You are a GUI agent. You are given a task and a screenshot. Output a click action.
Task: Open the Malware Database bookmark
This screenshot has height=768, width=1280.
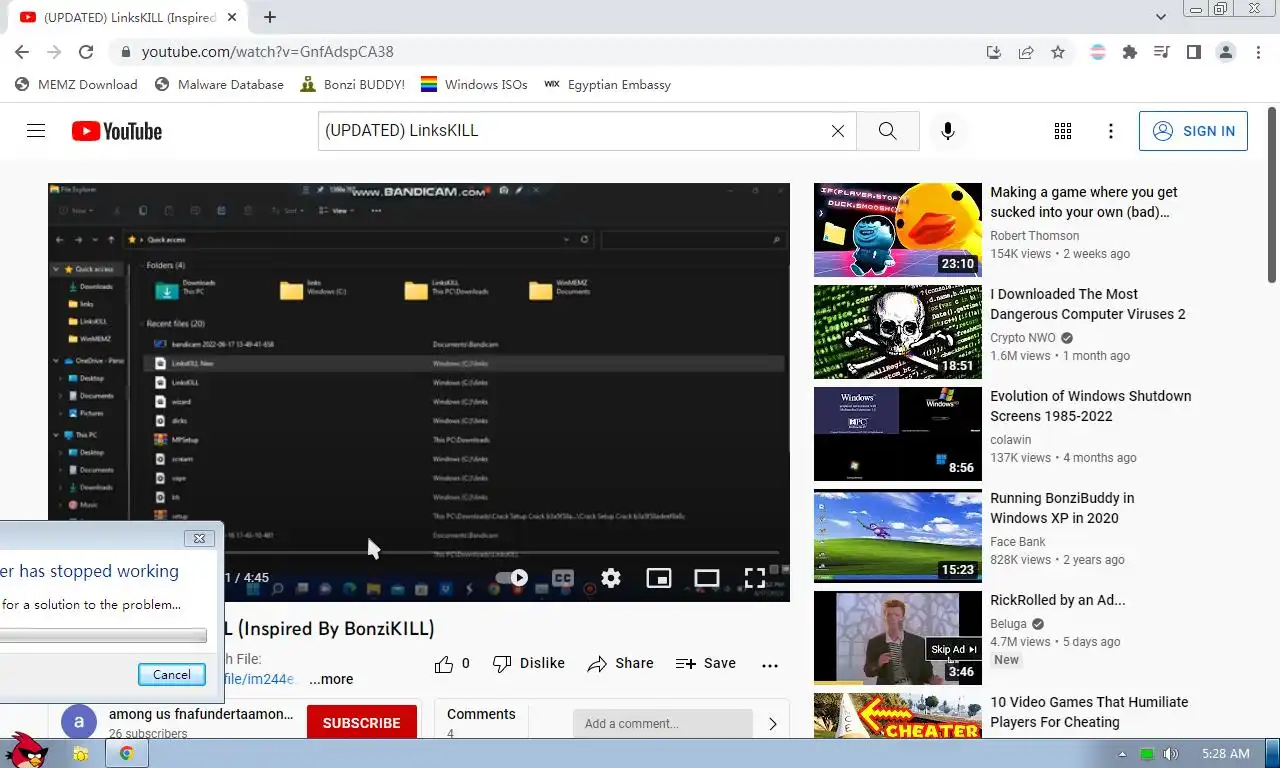tap(219, 85)
